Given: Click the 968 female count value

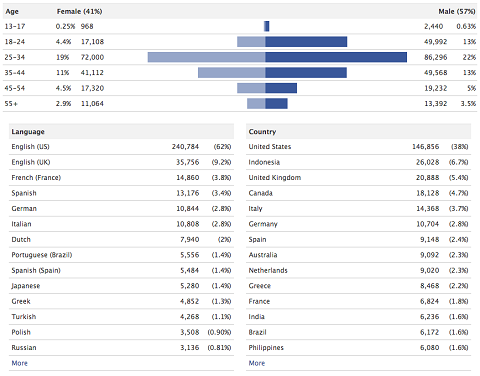Looking at the screenshot, I should 87,26.
